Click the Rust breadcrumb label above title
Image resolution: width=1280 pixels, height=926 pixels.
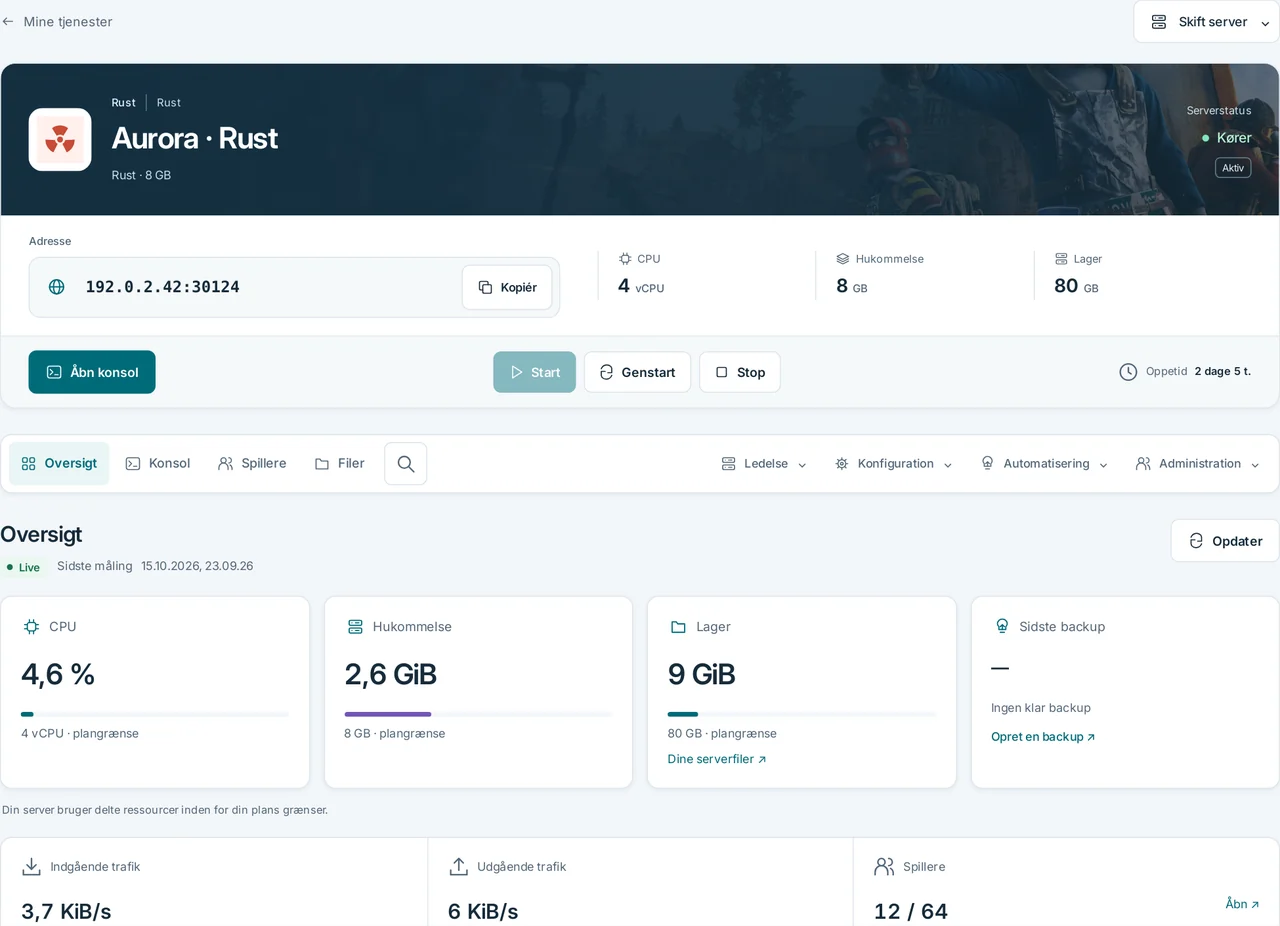[124, 102]
